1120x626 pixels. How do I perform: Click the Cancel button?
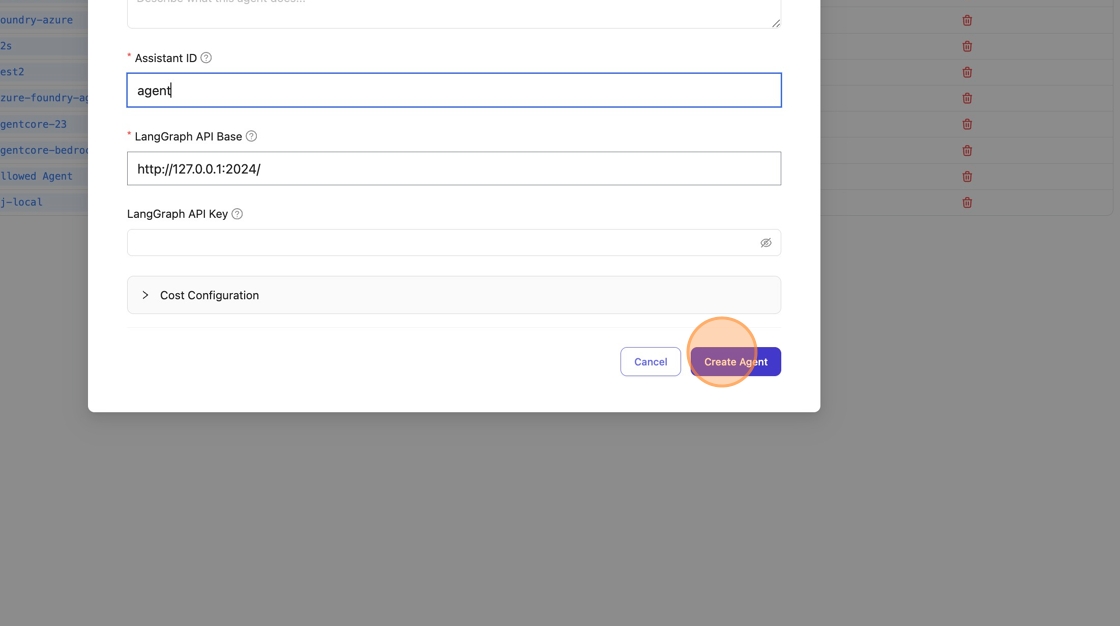(x=650, y=362)
